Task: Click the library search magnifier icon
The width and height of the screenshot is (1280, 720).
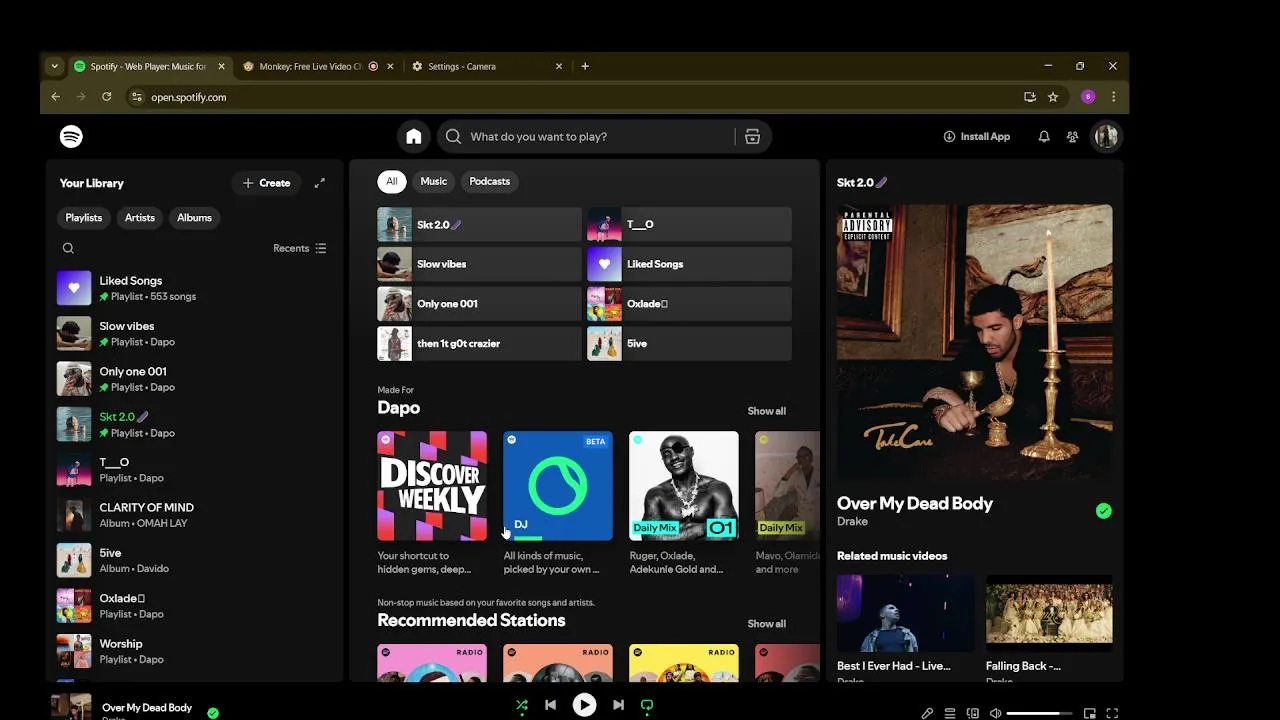Action: [x=68, y=248]
